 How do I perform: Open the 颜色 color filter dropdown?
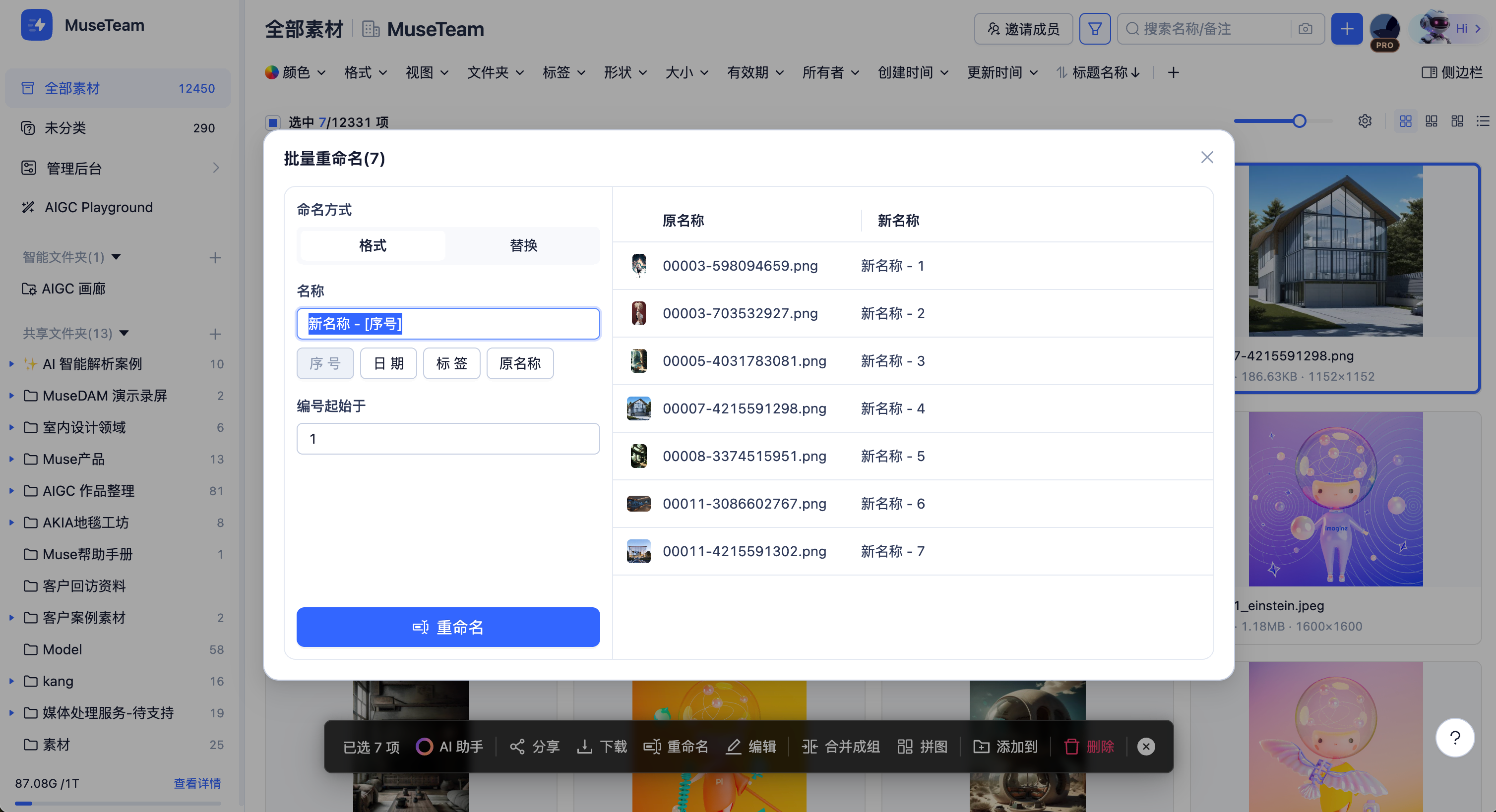click(295, 72)
